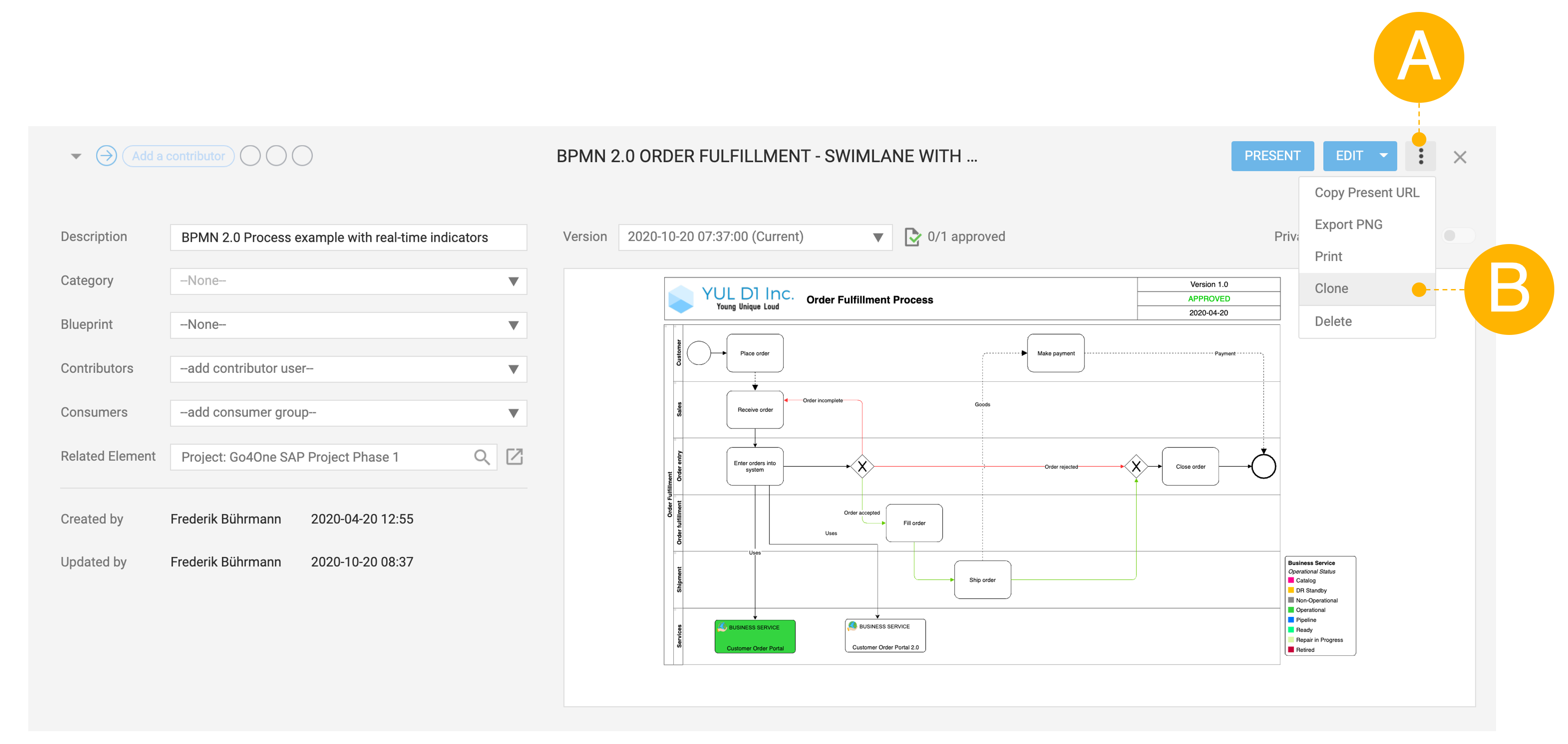This screenshot has width=1568, height=744.
Task: Expand the Version dropdown selector
Action: coord(875,237)
